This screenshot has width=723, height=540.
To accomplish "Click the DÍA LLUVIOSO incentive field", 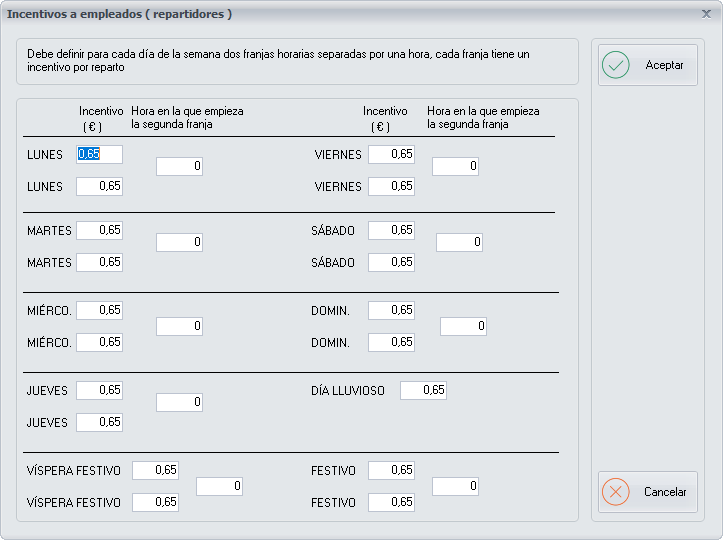I will [x=423, y=390].
